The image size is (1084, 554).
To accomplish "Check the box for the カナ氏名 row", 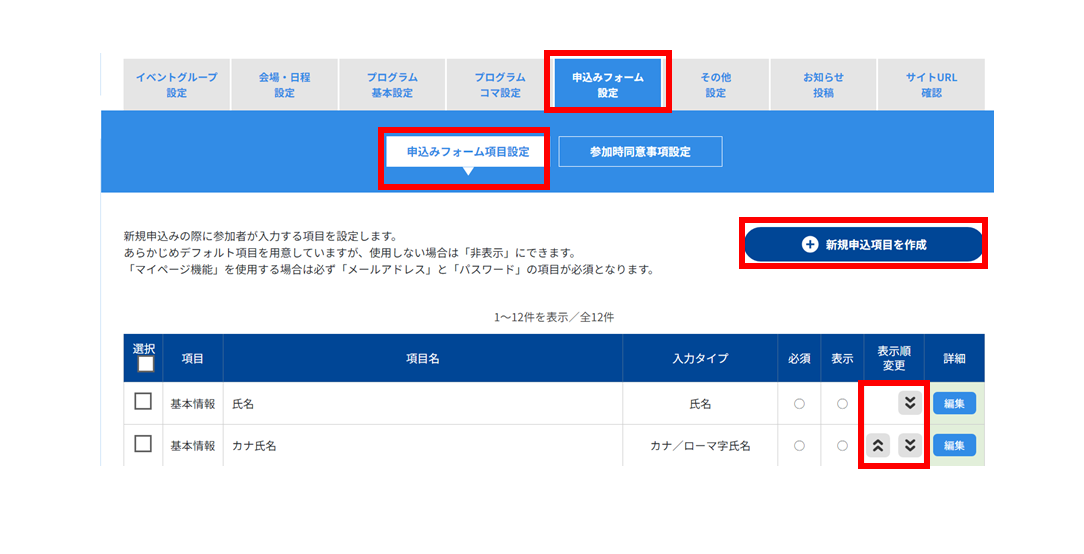I will pos(143,443).
